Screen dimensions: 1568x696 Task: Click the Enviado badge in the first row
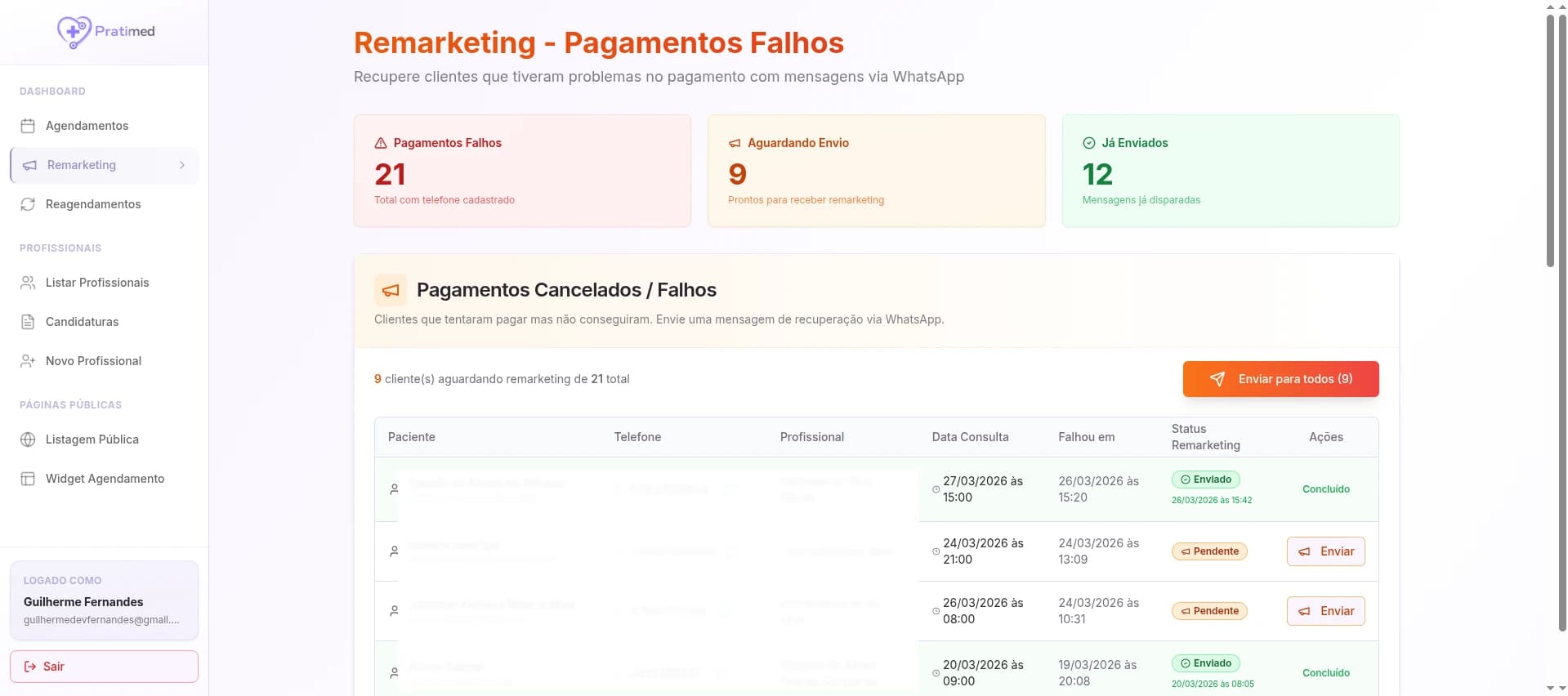point(1205,480)
